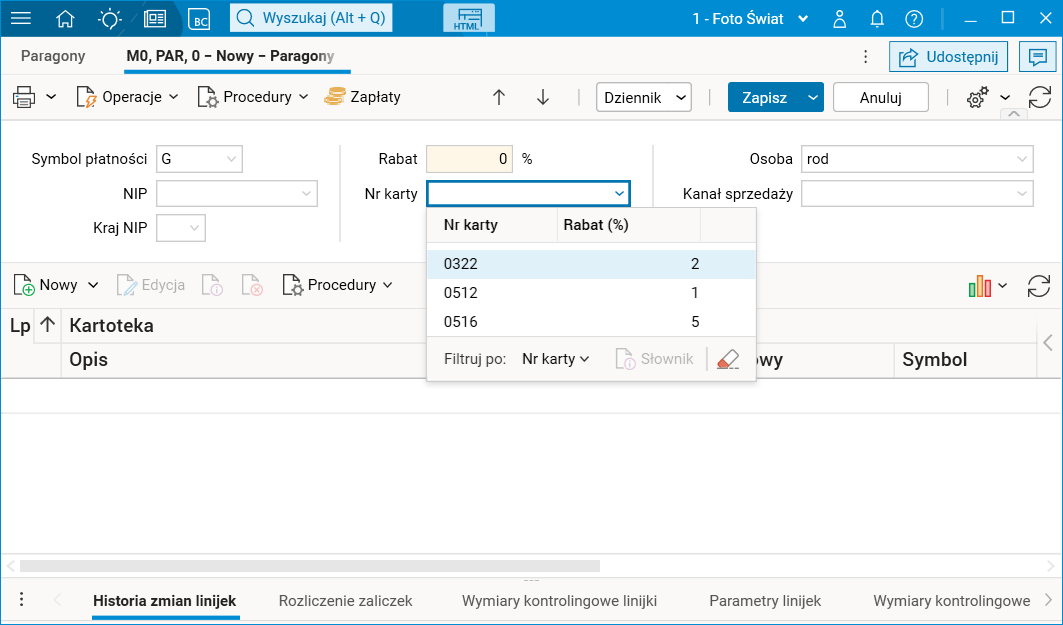Open bottom tabs three-dot menu

[22, 599]
